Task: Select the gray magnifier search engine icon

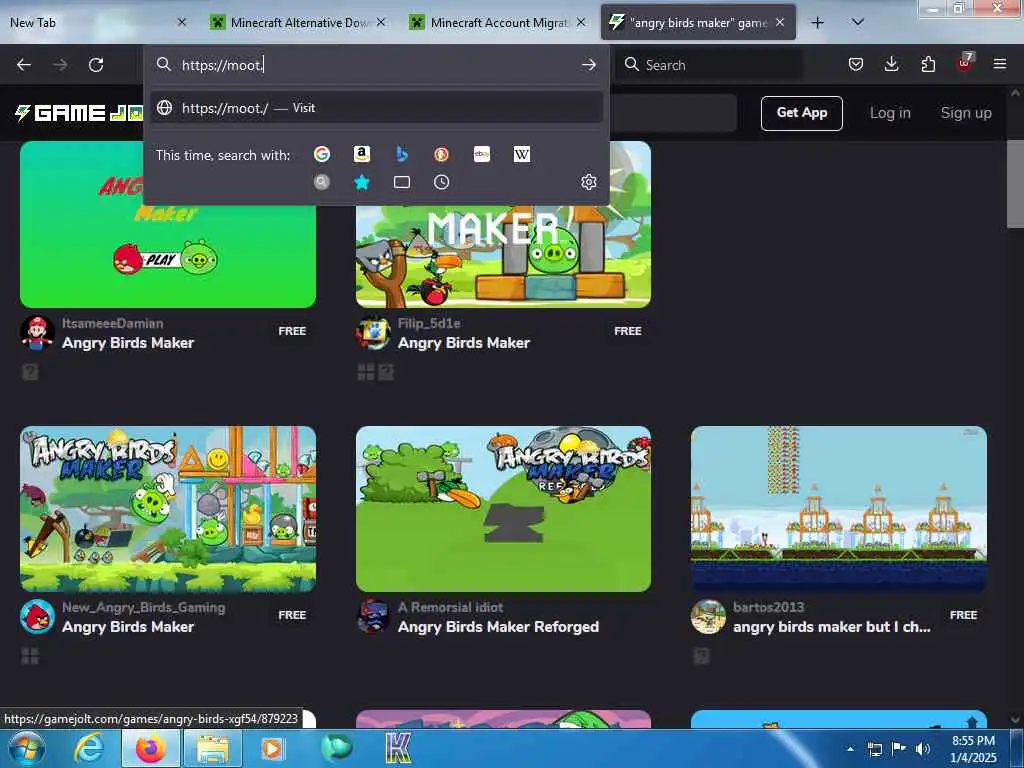Action: pos(321,182)
